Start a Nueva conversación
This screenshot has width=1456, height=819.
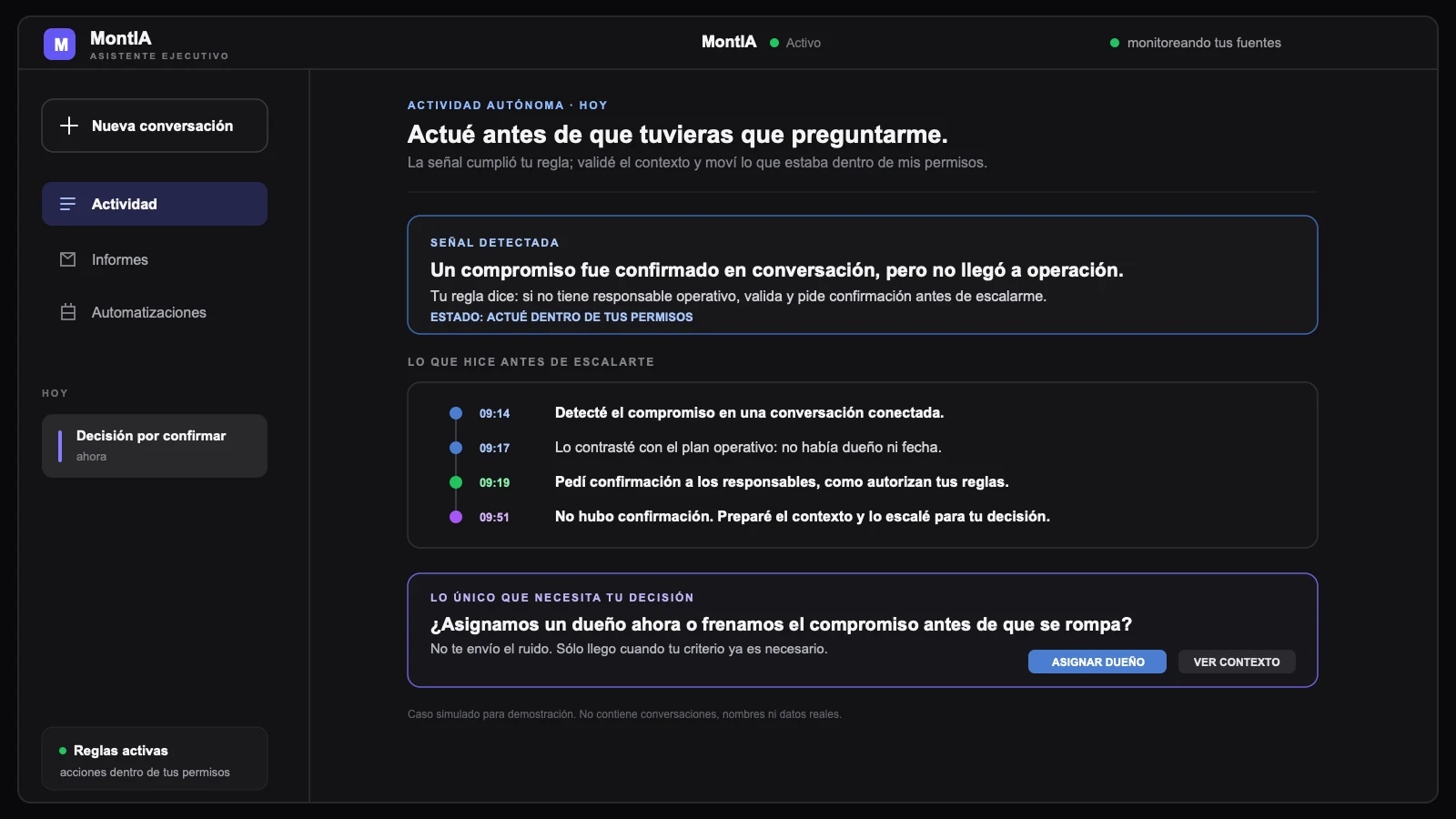click(x=155, y=126)
